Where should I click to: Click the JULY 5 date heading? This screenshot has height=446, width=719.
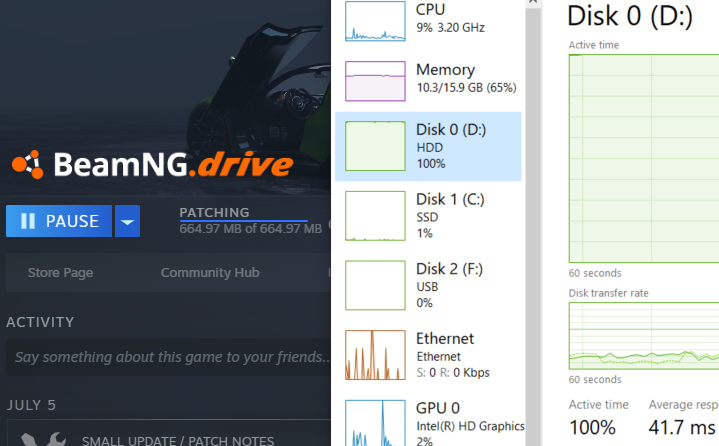click(x=31, y=405)
